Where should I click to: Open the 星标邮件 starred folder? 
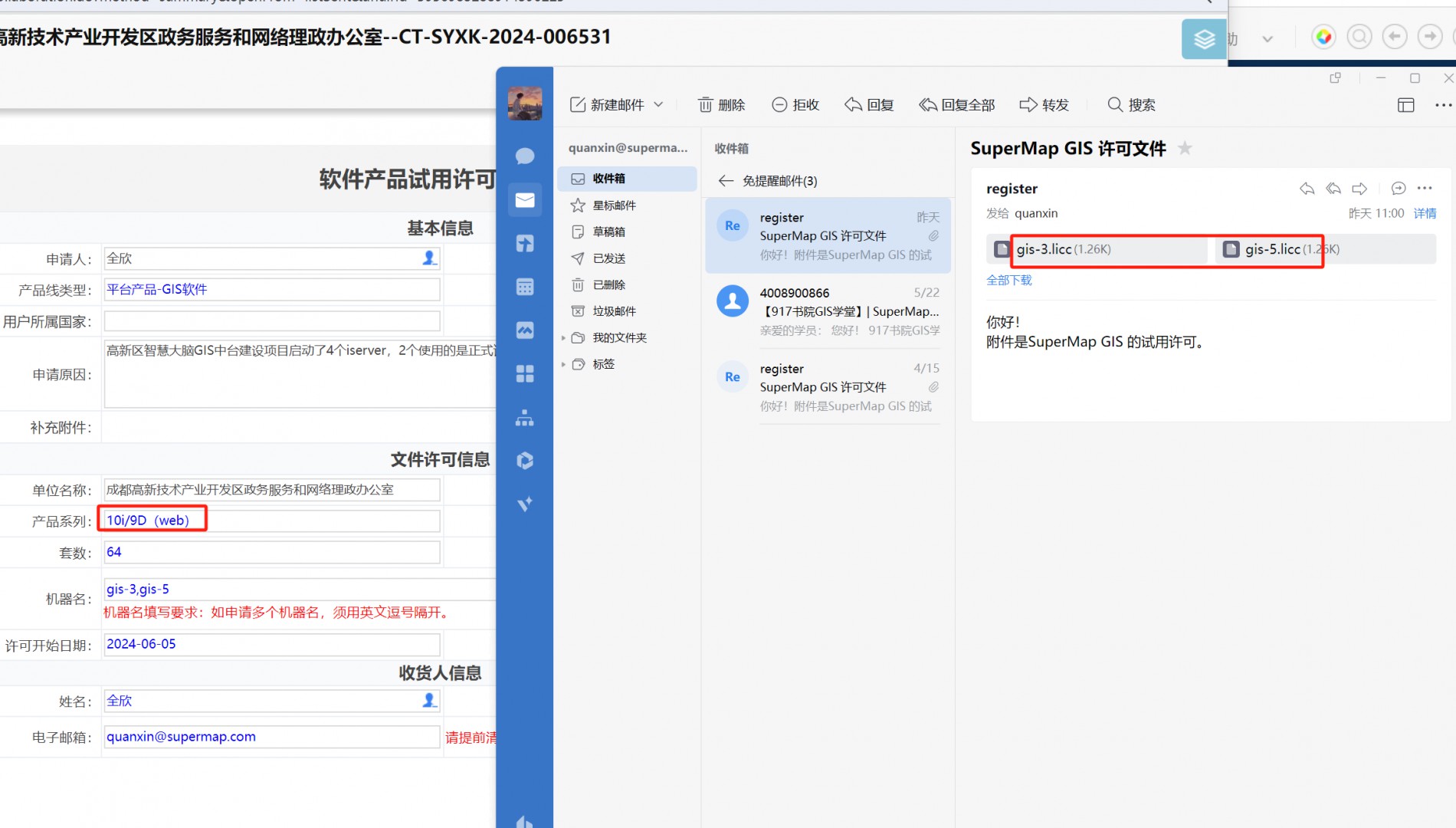627,205
